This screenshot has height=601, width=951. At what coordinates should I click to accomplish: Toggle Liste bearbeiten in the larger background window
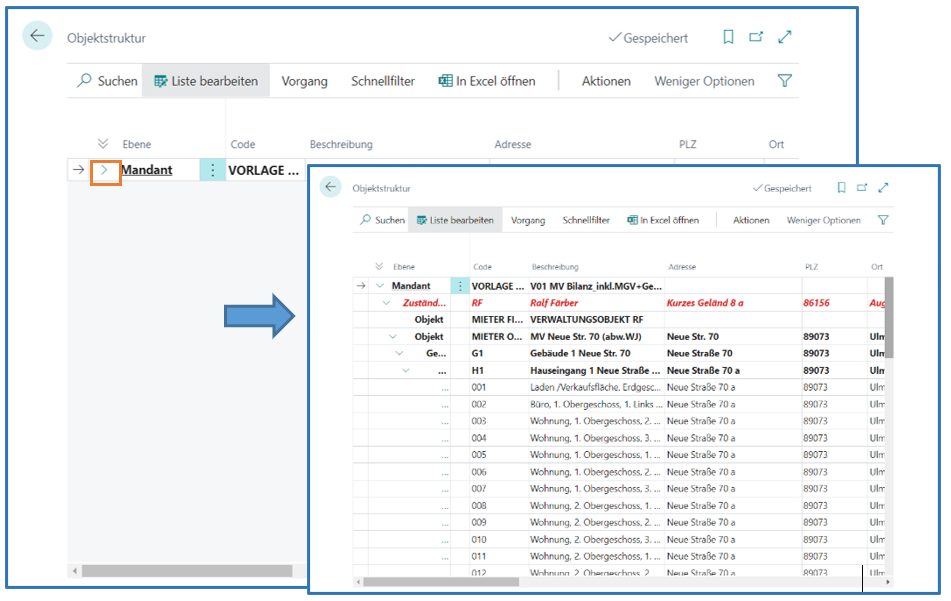(x=206, y=81)
